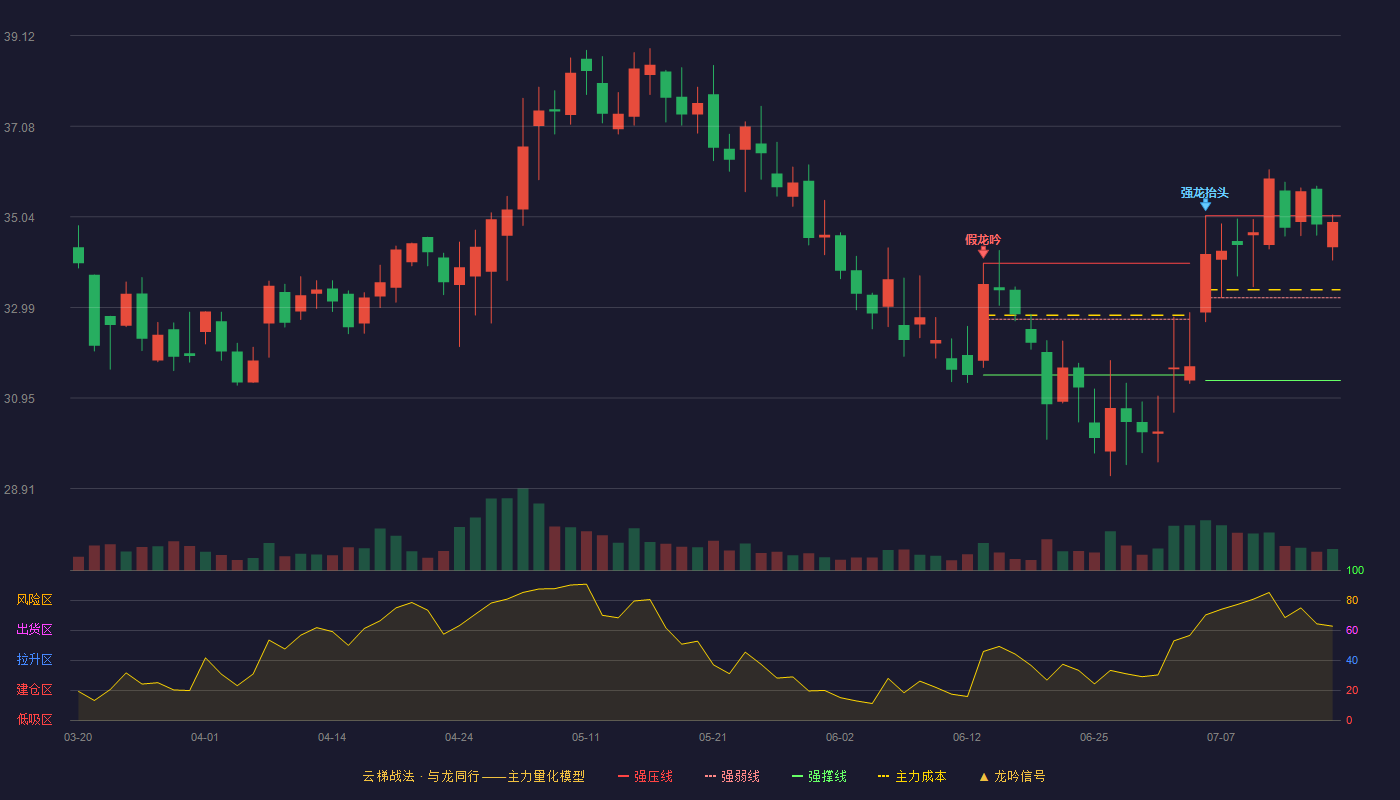The height and width of the screenshot is (800, 1400).
Task: Click the 07-07 date label
Action: point(1221,737)
